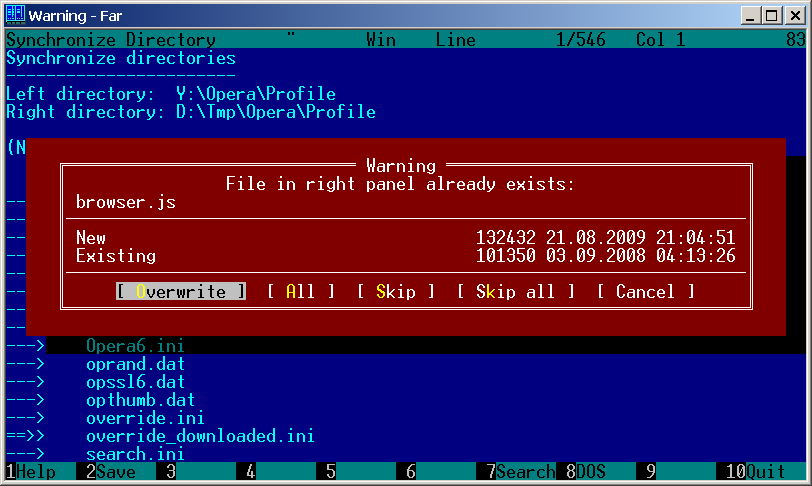Choose Skip all in the warning dialog

(x=515, y=292)
